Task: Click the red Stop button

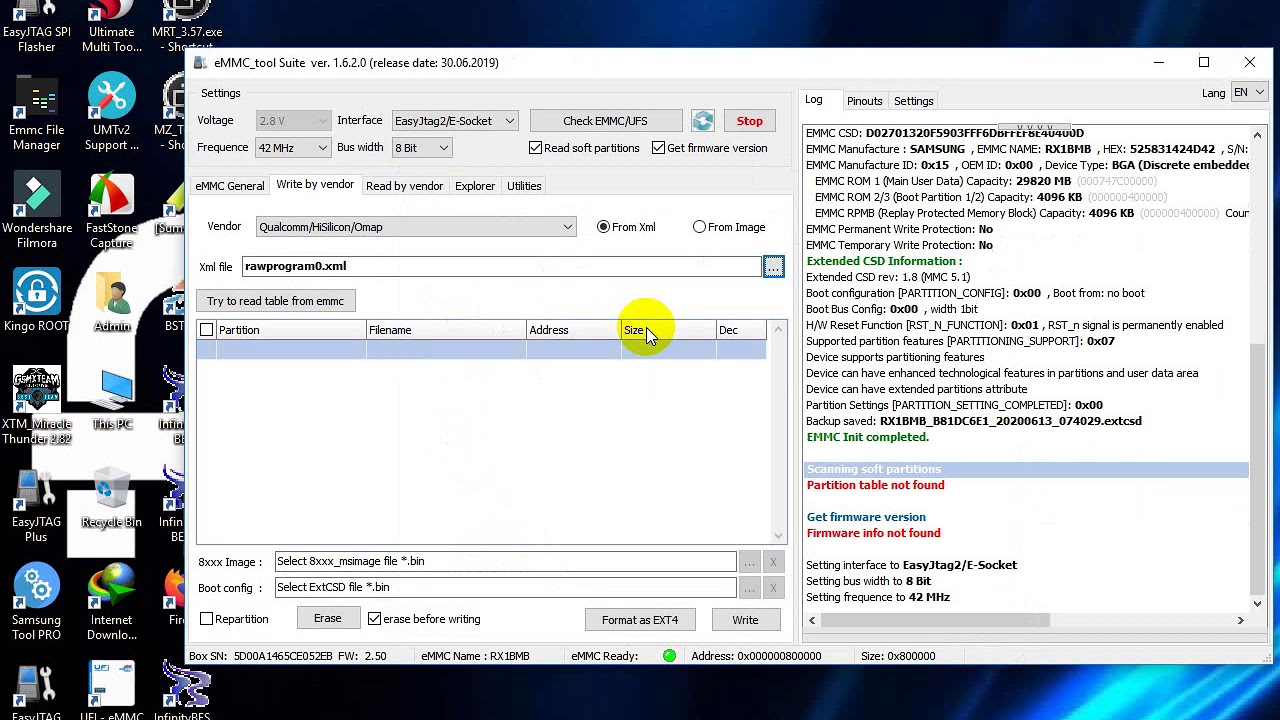Action: pos(749,121)
